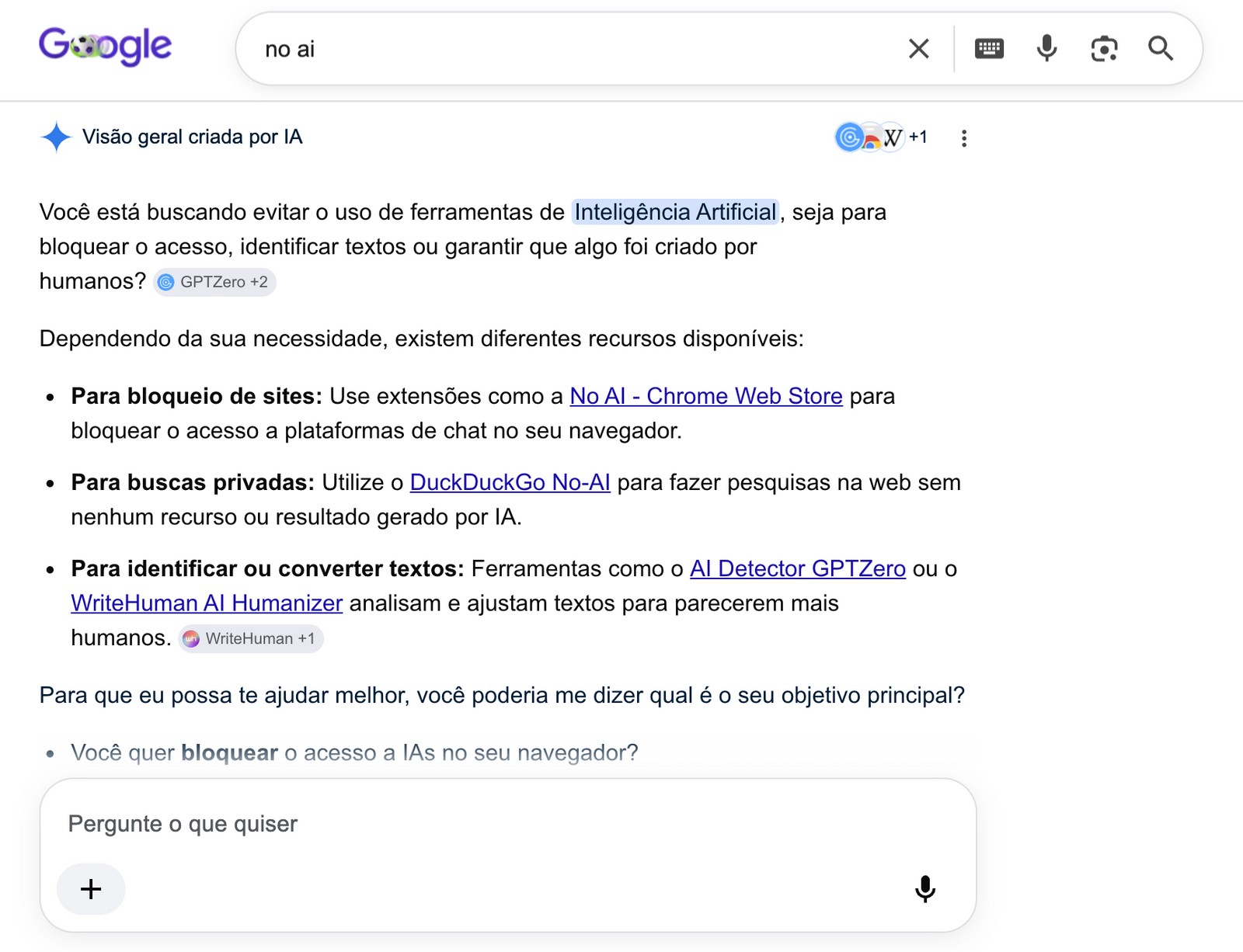Screen dimensions: 1243x952
Task: Click the highlighted 'Inteligência Artificial' term
Action: coord(675,212)
